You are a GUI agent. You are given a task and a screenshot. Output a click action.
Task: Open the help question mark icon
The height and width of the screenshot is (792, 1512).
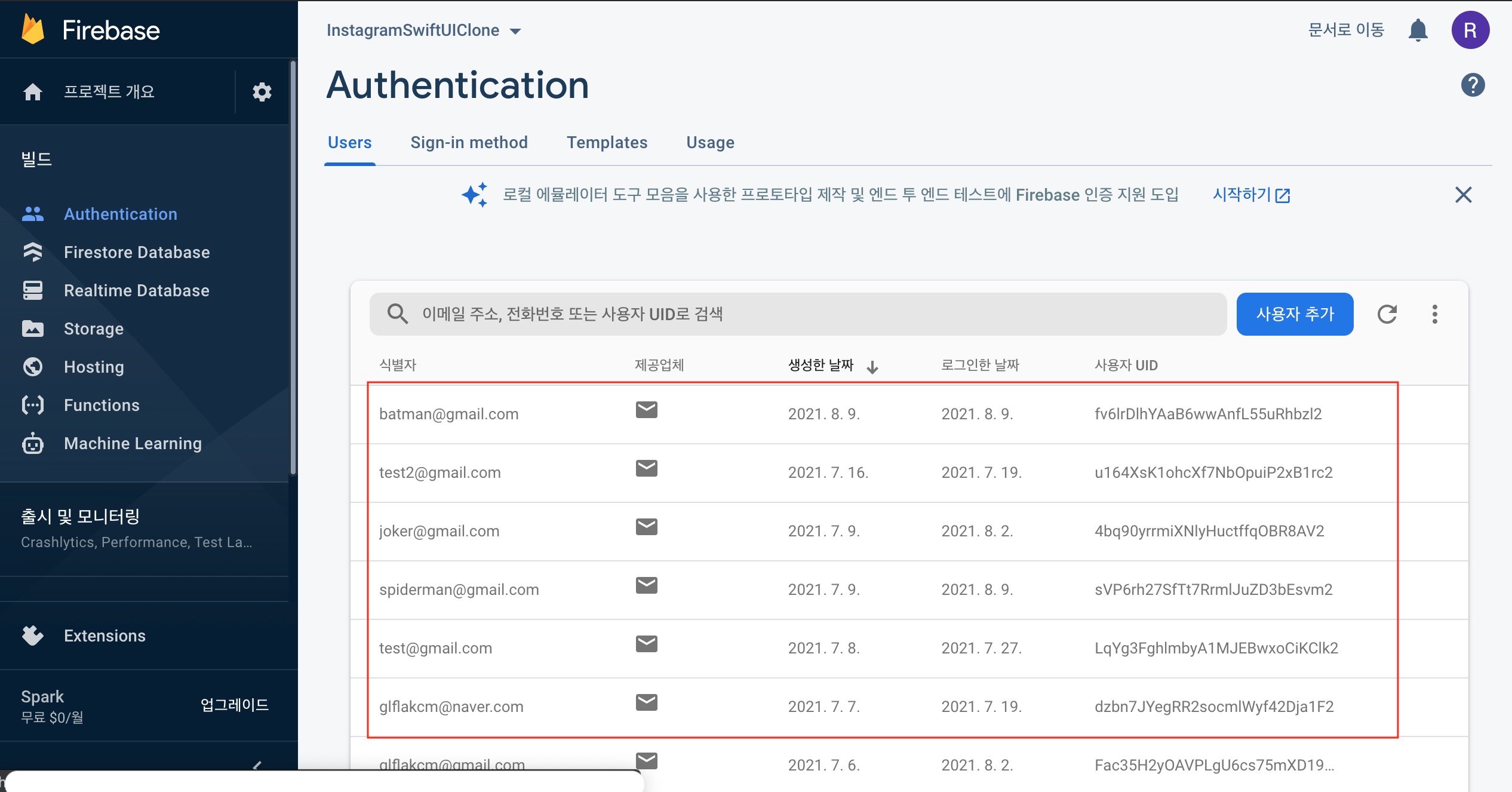click(x=1473, y=85)
